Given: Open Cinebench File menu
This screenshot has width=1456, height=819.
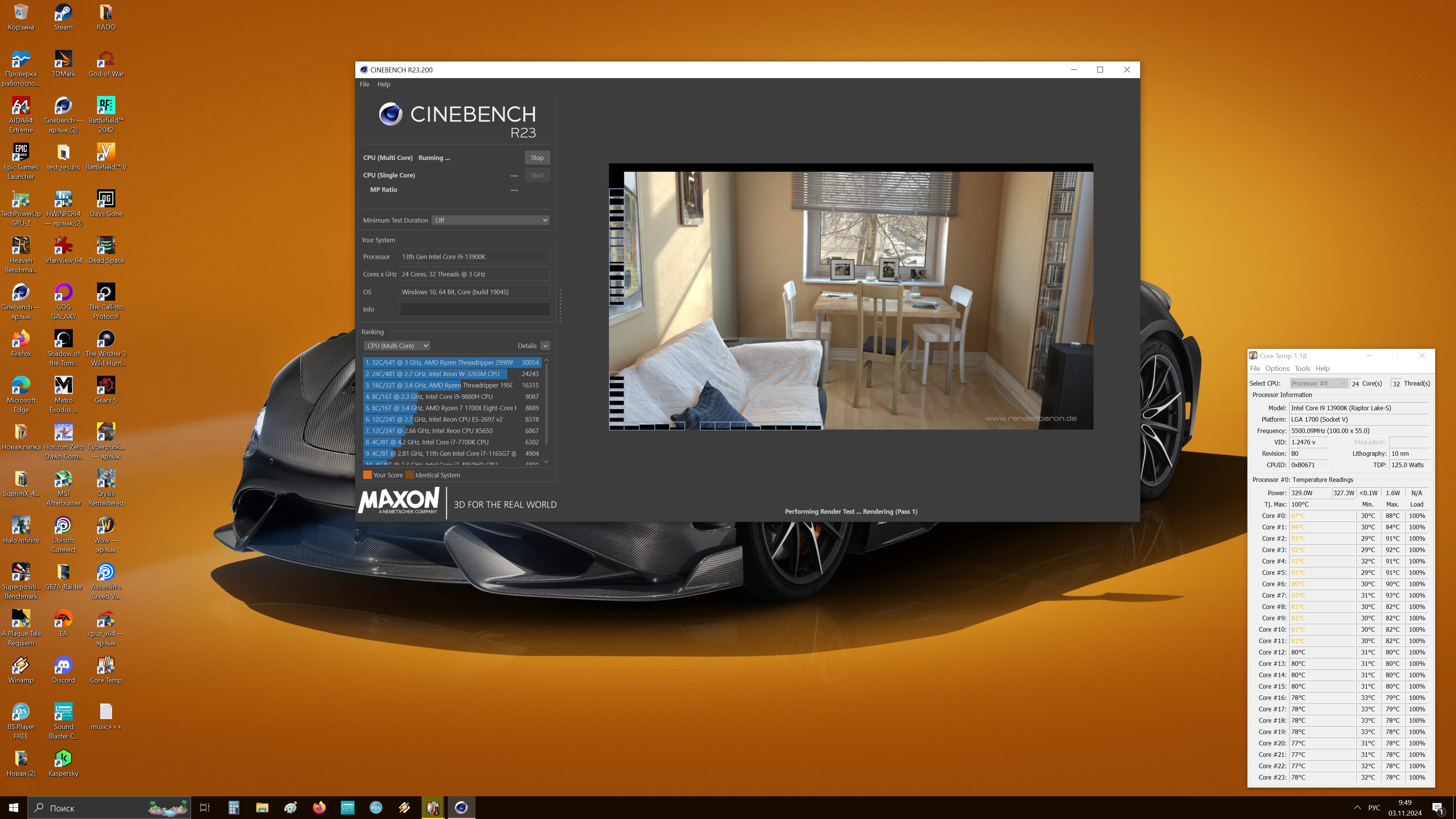Looking at the screenshot, I should pos(364,84).
